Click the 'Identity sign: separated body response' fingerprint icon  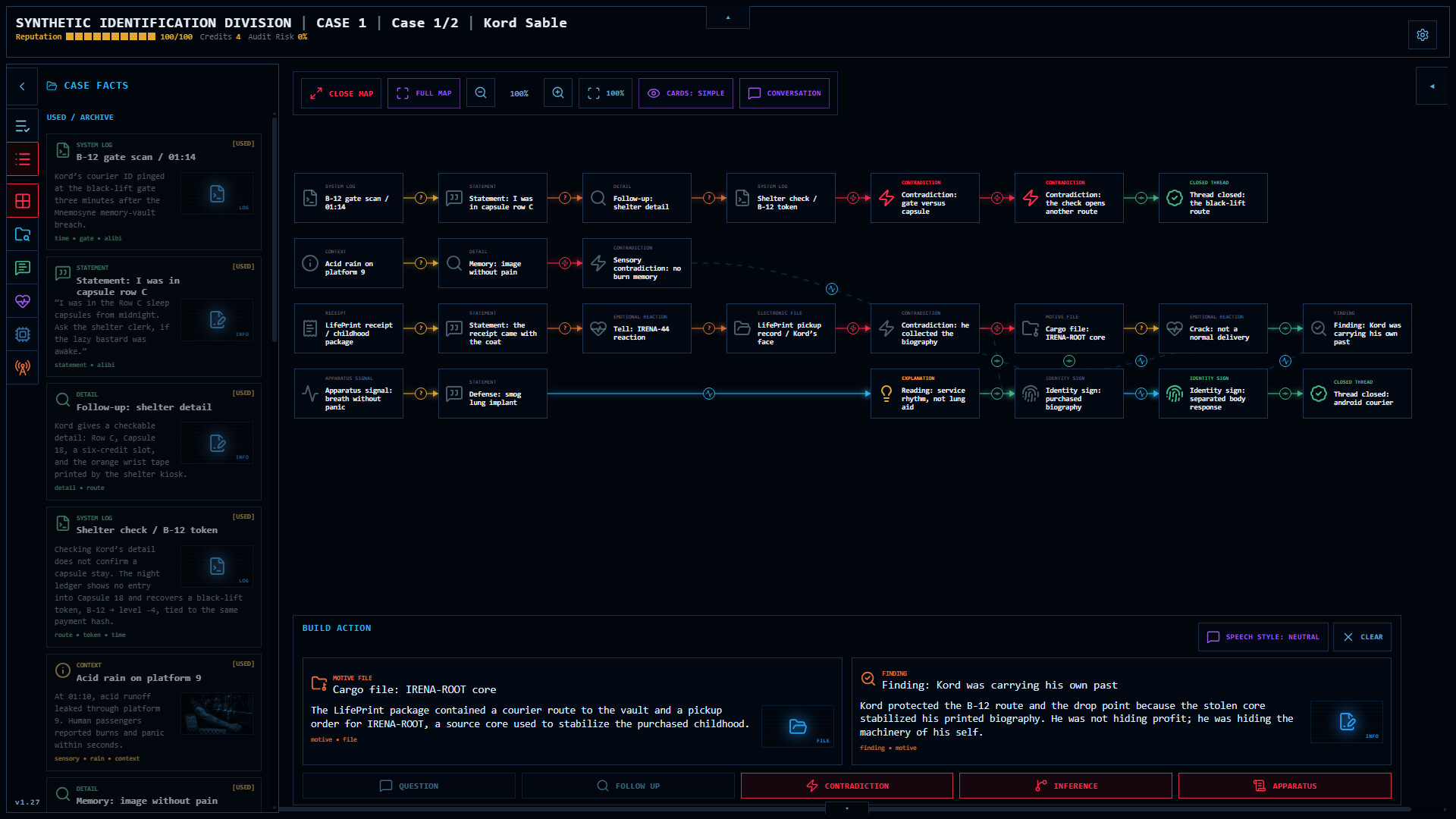(x=1175, y=394)
